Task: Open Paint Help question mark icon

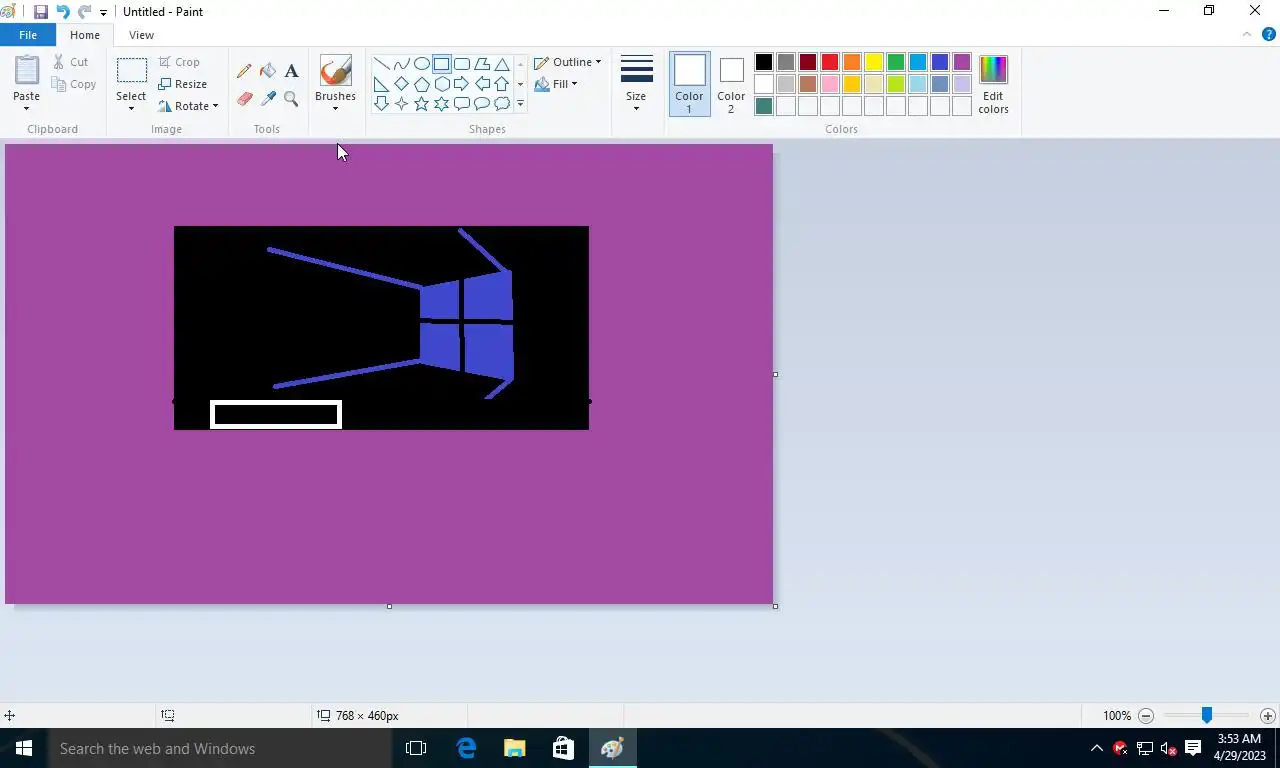Action: [x=1269, y=34]
